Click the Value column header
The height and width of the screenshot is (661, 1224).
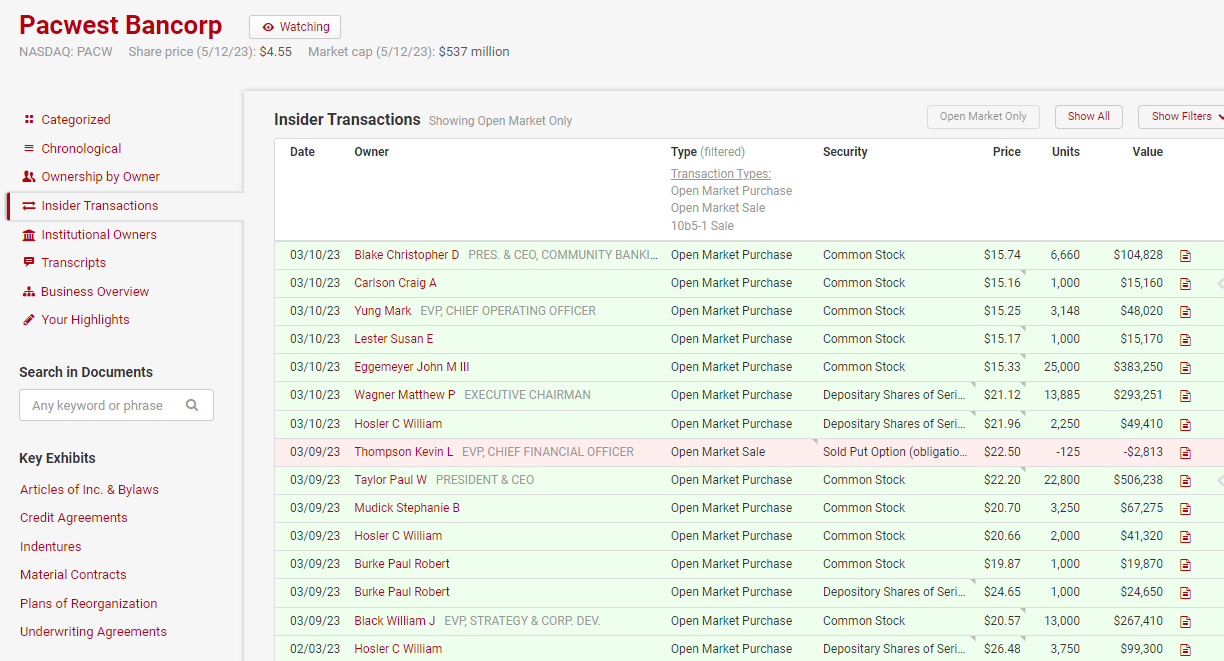(1148, 152)
